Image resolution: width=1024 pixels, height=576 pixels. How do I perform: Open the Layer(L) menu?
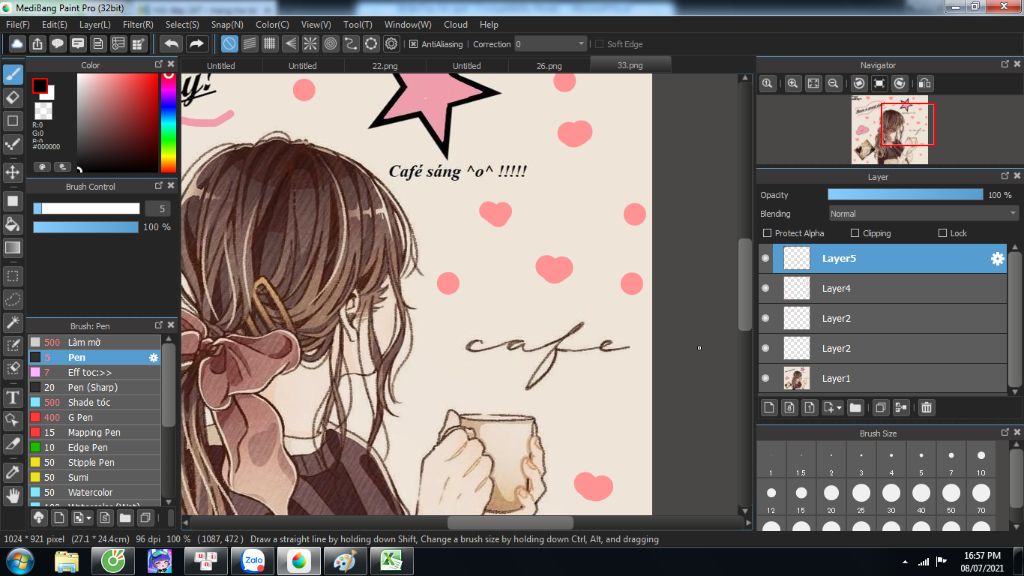tap(95, 25)
